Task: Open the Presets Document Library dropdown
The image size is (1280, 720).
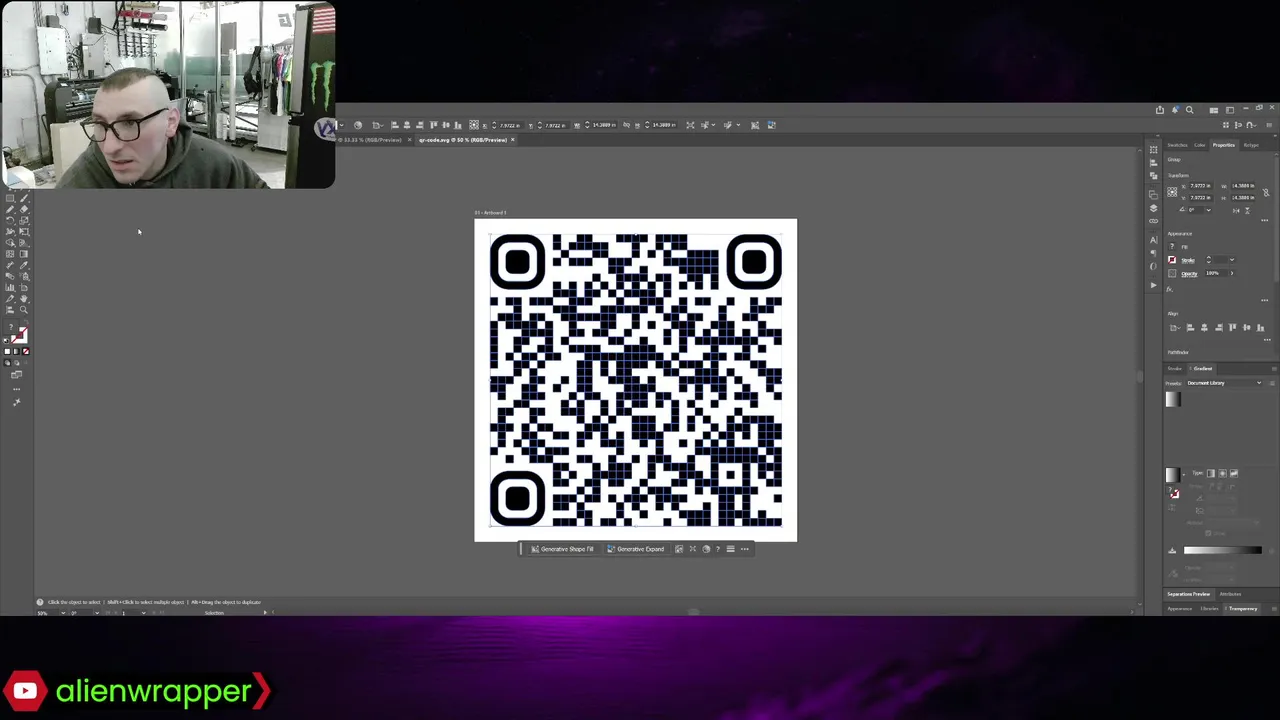Action: coord(1224,383)
